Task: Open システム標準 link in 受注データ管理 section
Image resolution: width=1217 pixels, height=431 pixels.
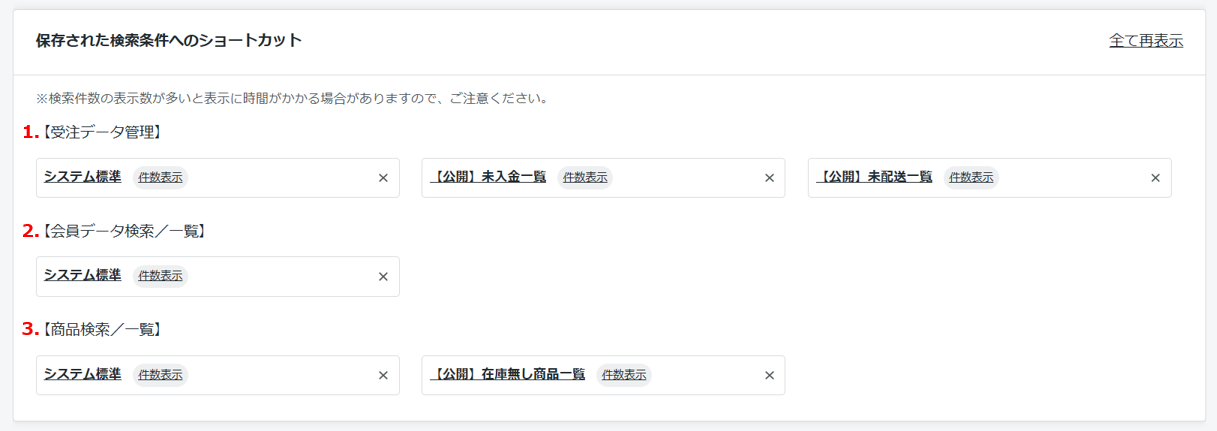Action: pyautogui.click(x=82, y=177)
